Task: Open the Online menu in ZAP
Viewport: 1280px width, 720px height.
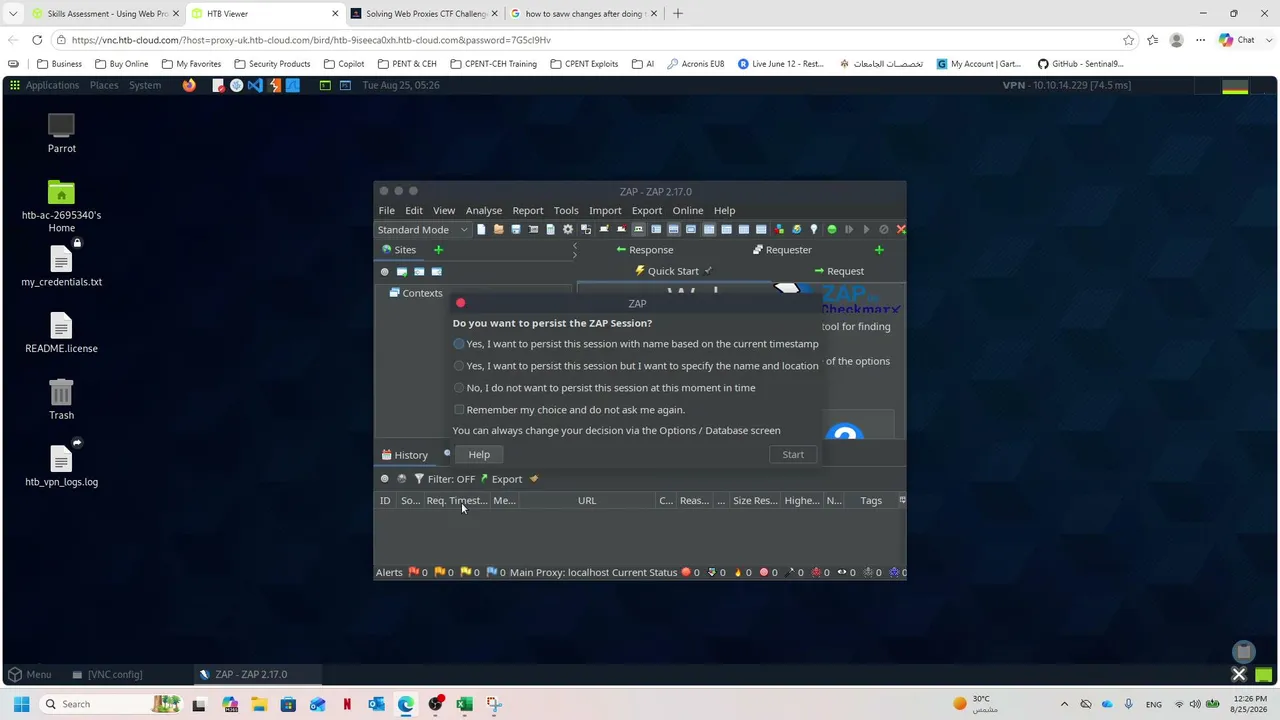Action: tap(687, 210)
